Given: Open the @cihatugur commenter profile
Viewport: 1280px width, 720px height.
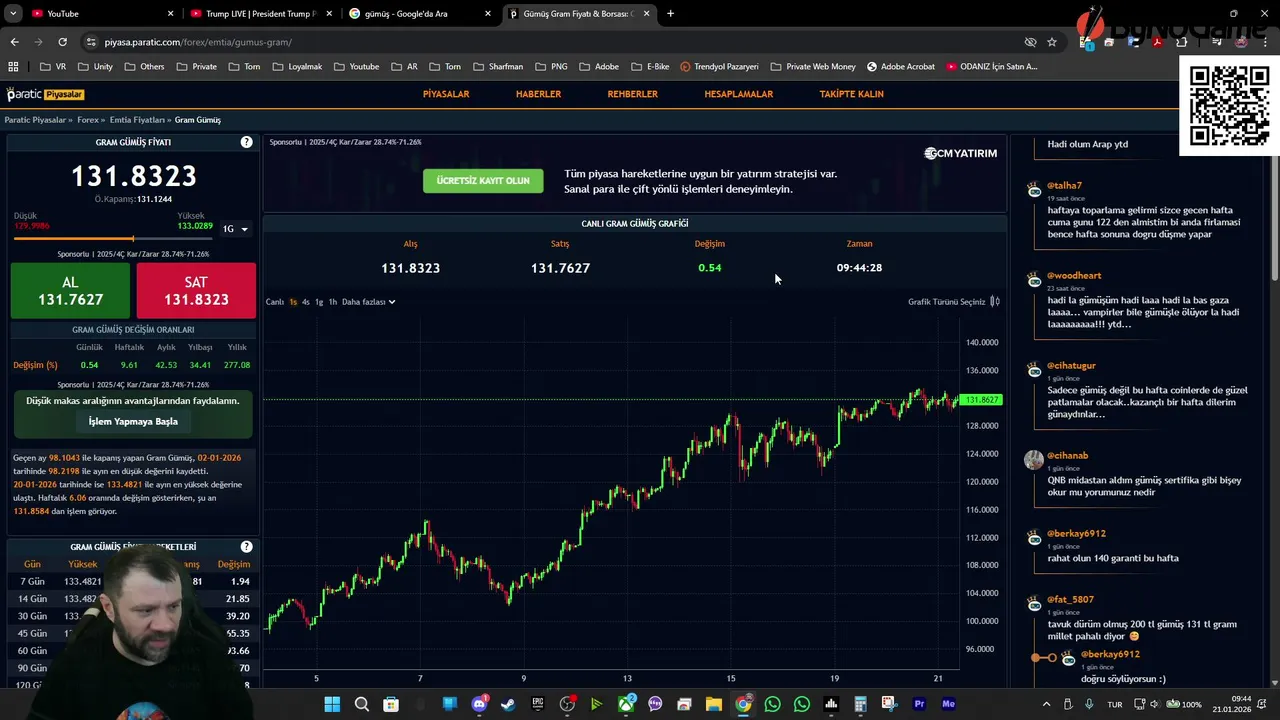Looking at the screenshot, I should pyautogui.click(x=1072, y=366).
